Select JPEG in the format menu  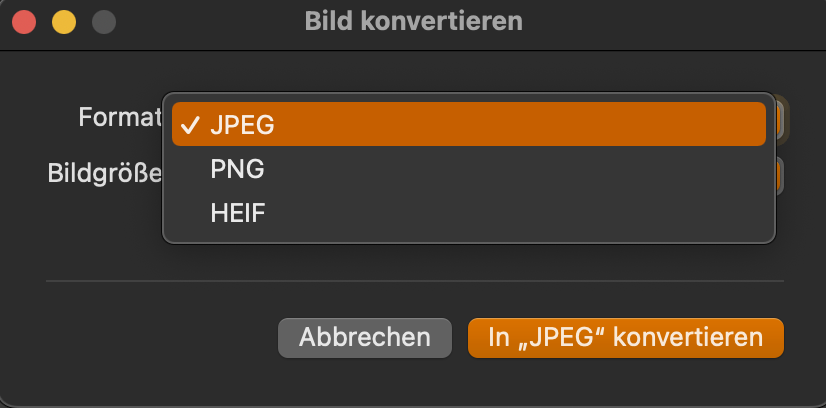click(x=242, y=125)
